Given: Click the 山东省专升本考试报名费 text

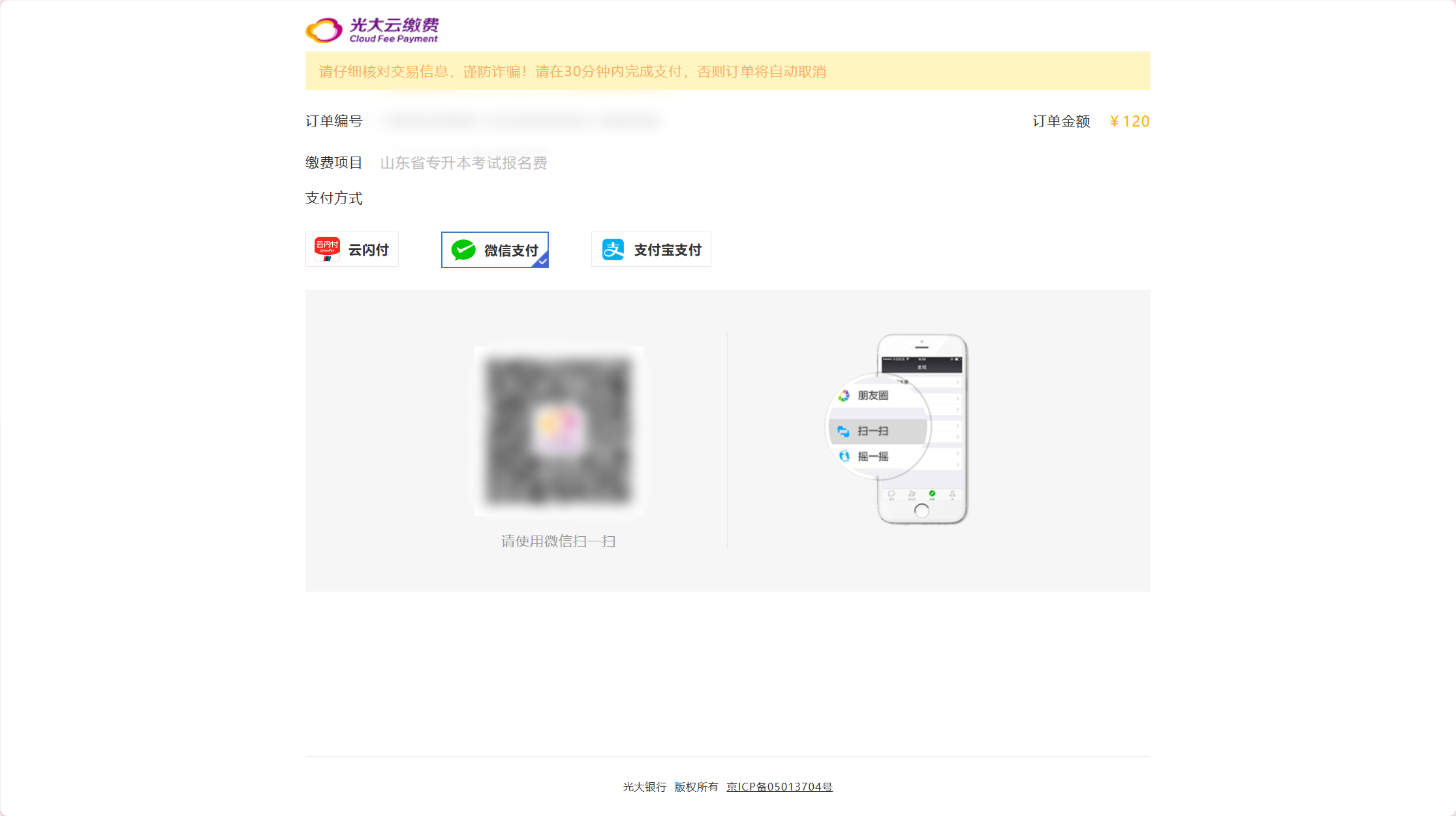Looking at the screenshot, I should tap(463, 162).
